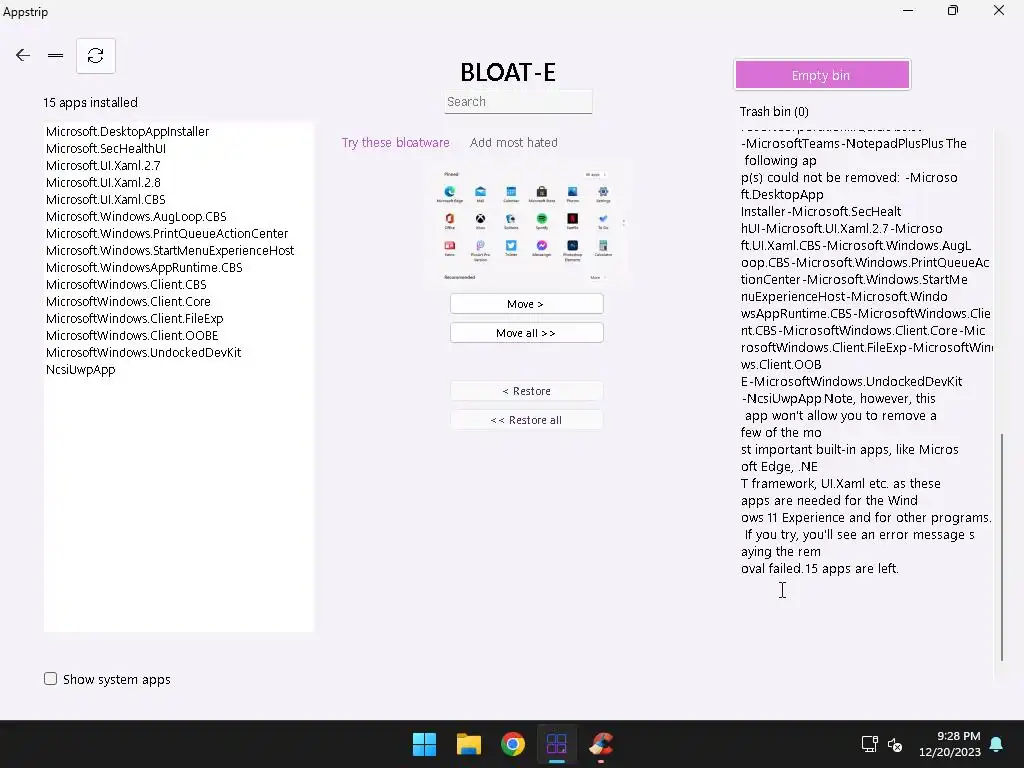Restore down the Appstrip window
The image size is (1024, 768).
point(953,10)
